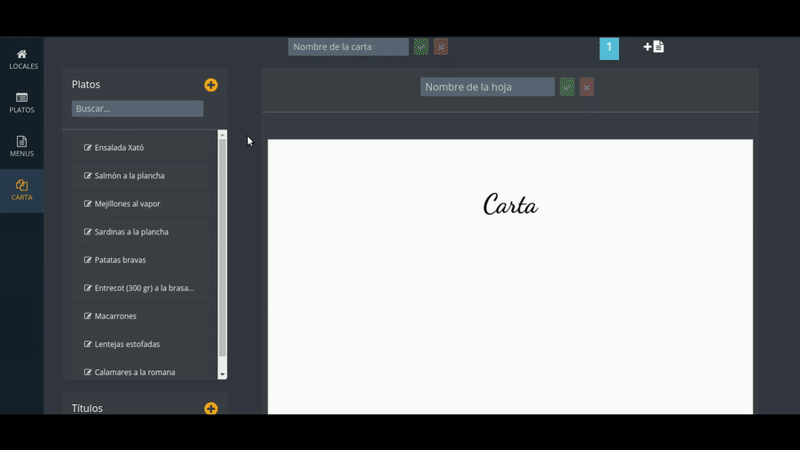Open the Locales home section

tap(22, 59)
